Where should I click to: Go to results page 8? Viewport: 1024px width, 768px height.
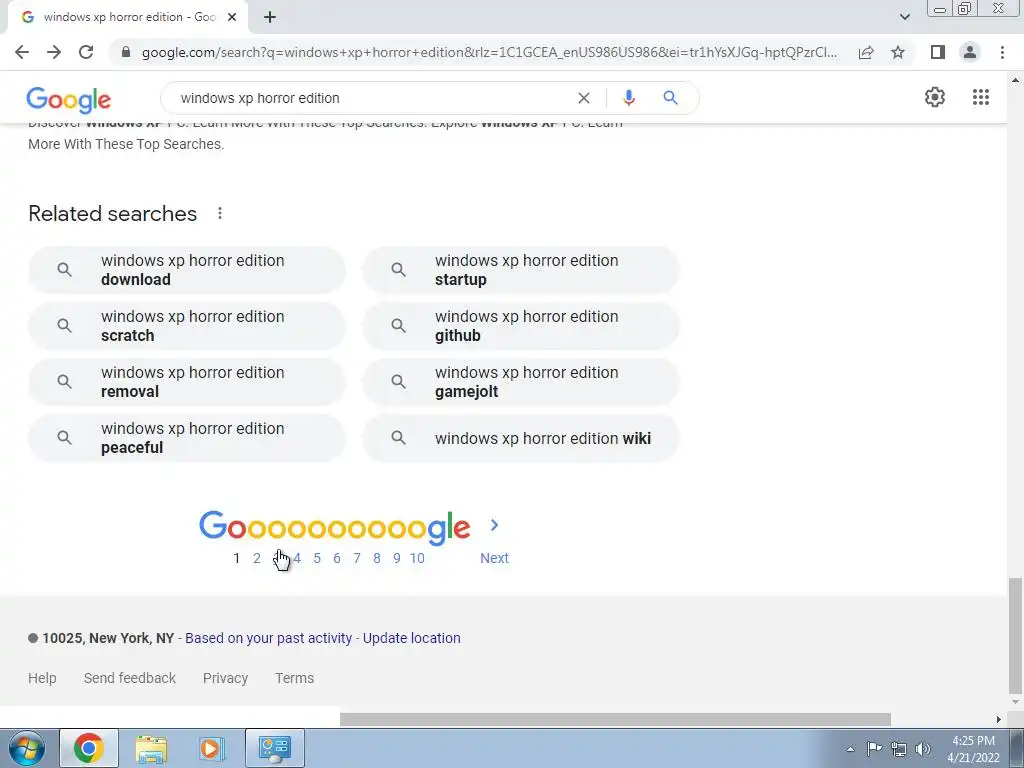[377, 558]
